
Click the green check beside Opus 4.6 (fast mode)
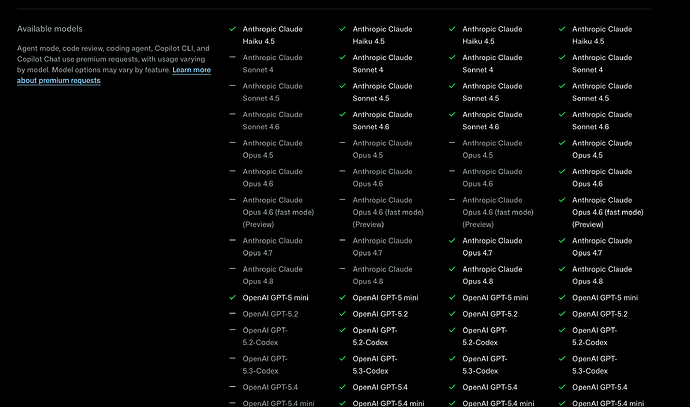click(x=562, y=200)
